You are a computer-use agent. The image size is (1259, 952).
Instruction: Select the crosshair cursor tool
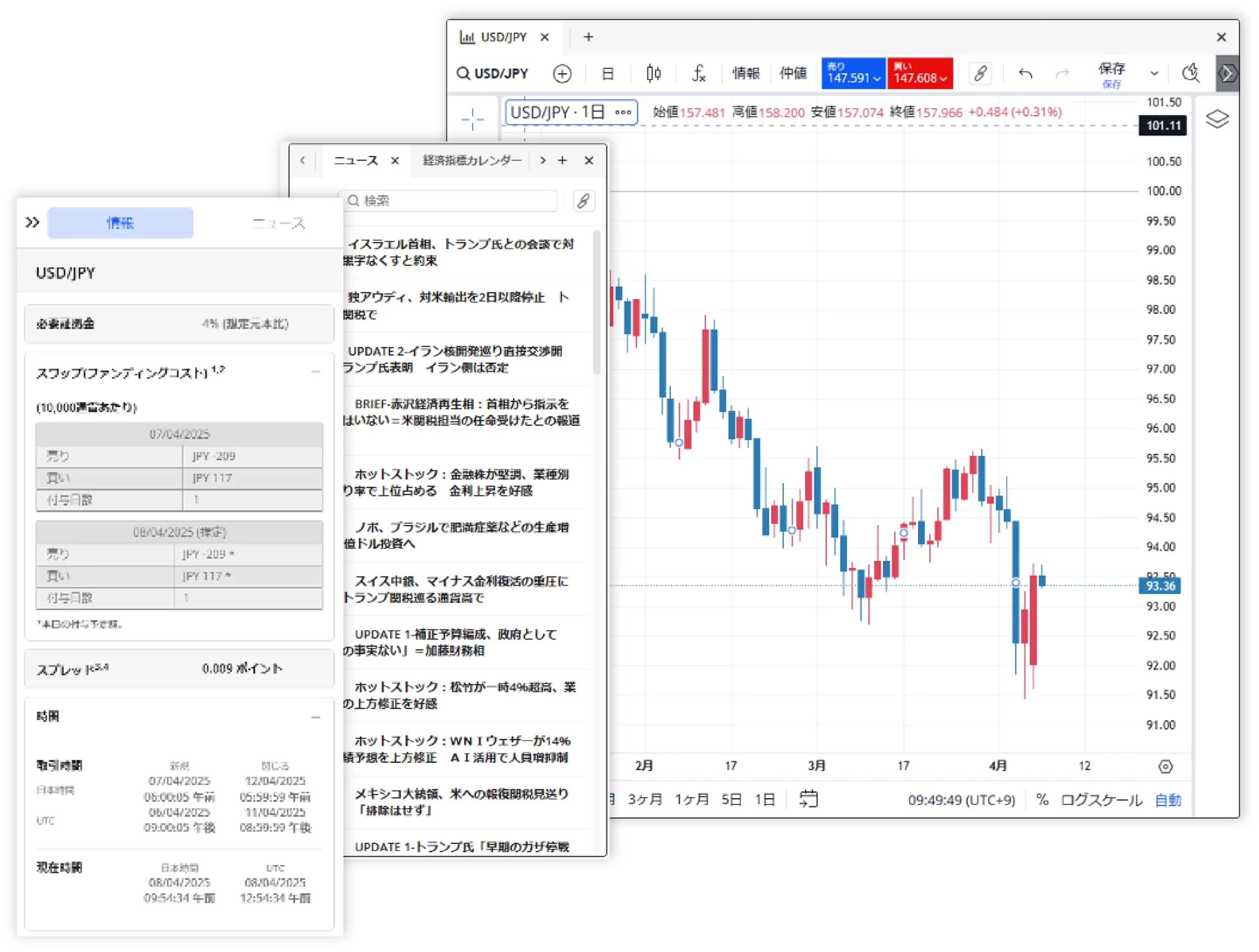pos(473,119)
